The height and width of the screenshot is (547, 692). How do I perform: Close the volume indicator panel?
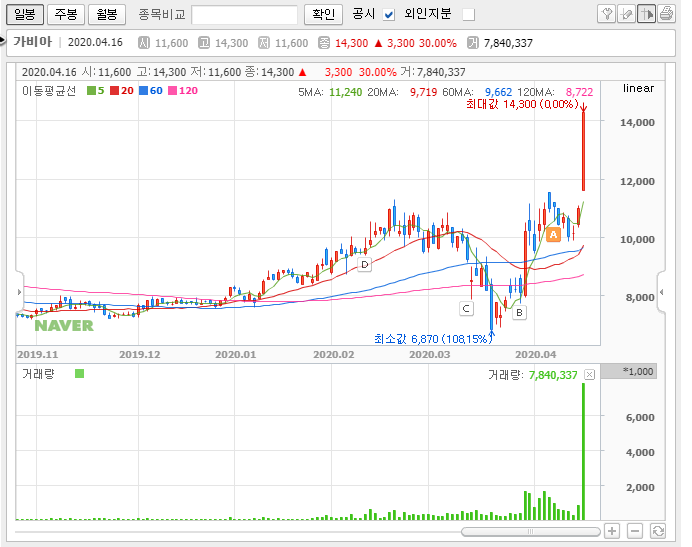click(x=589, y=375)
